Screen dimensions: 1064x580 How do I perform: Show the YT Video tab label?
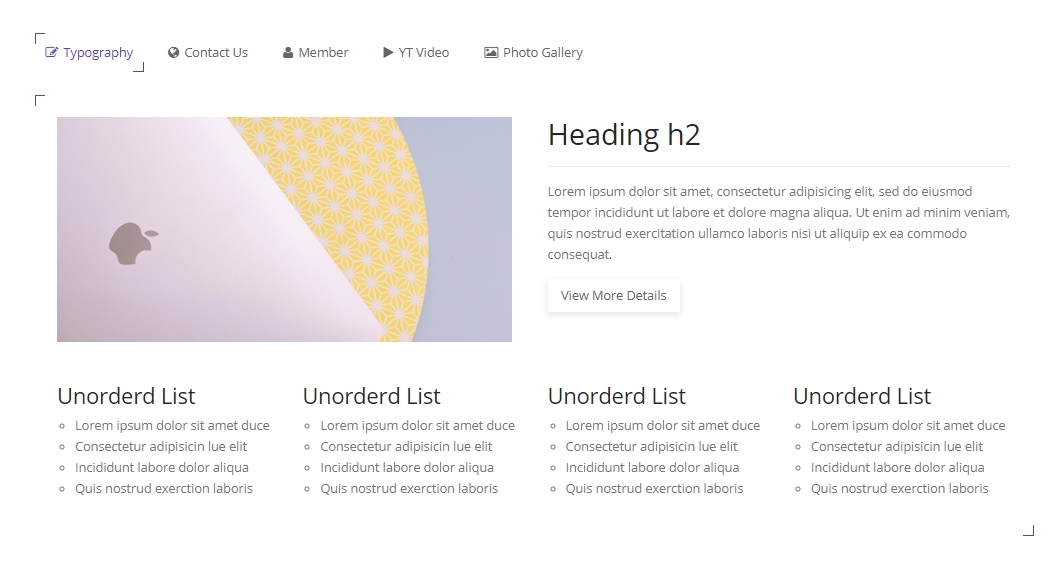(x=424, y=53)
